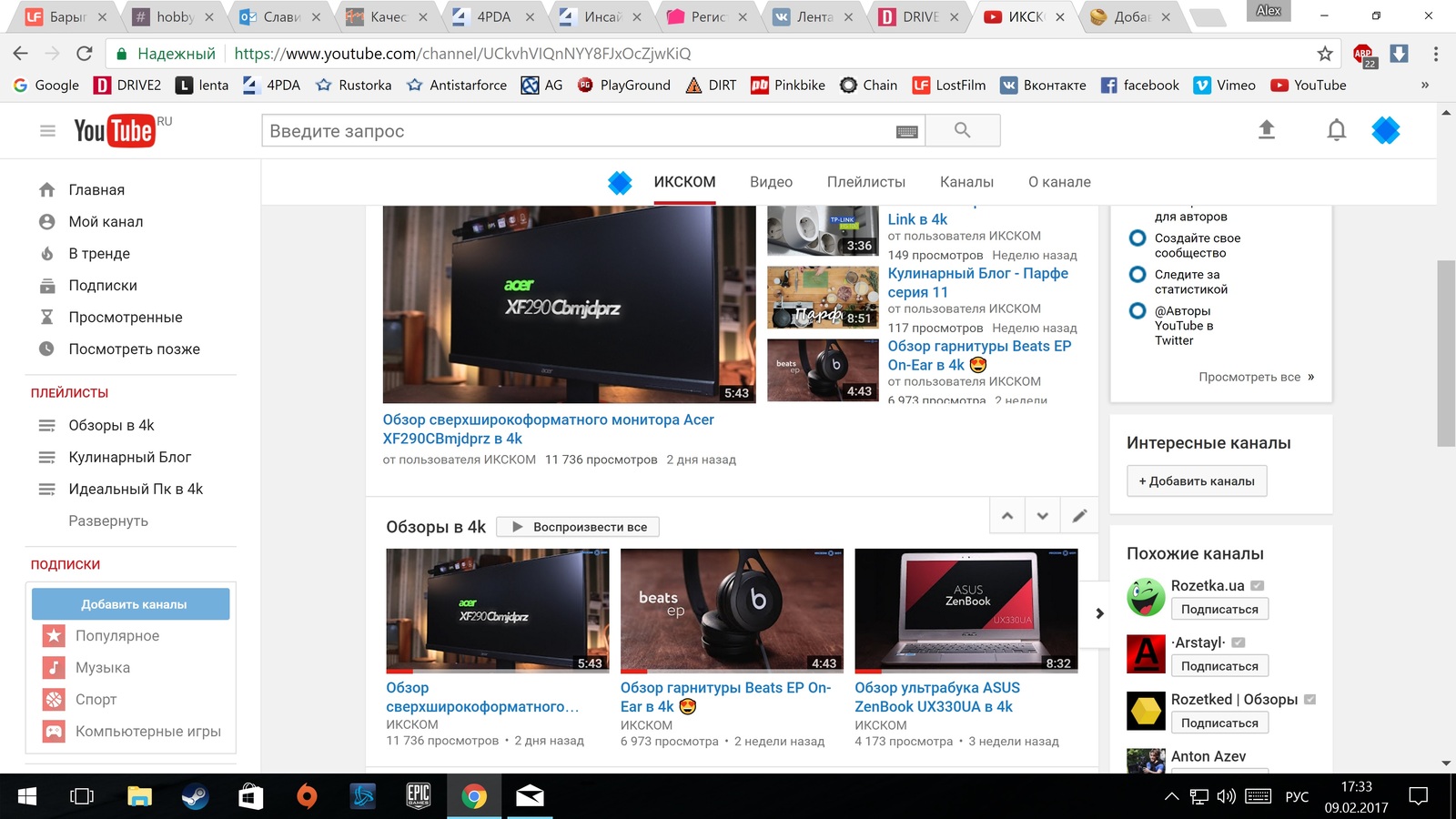Bookmark this page with the star icon
Screen dimensions: 1456x819
click(x=1325, y=54)
